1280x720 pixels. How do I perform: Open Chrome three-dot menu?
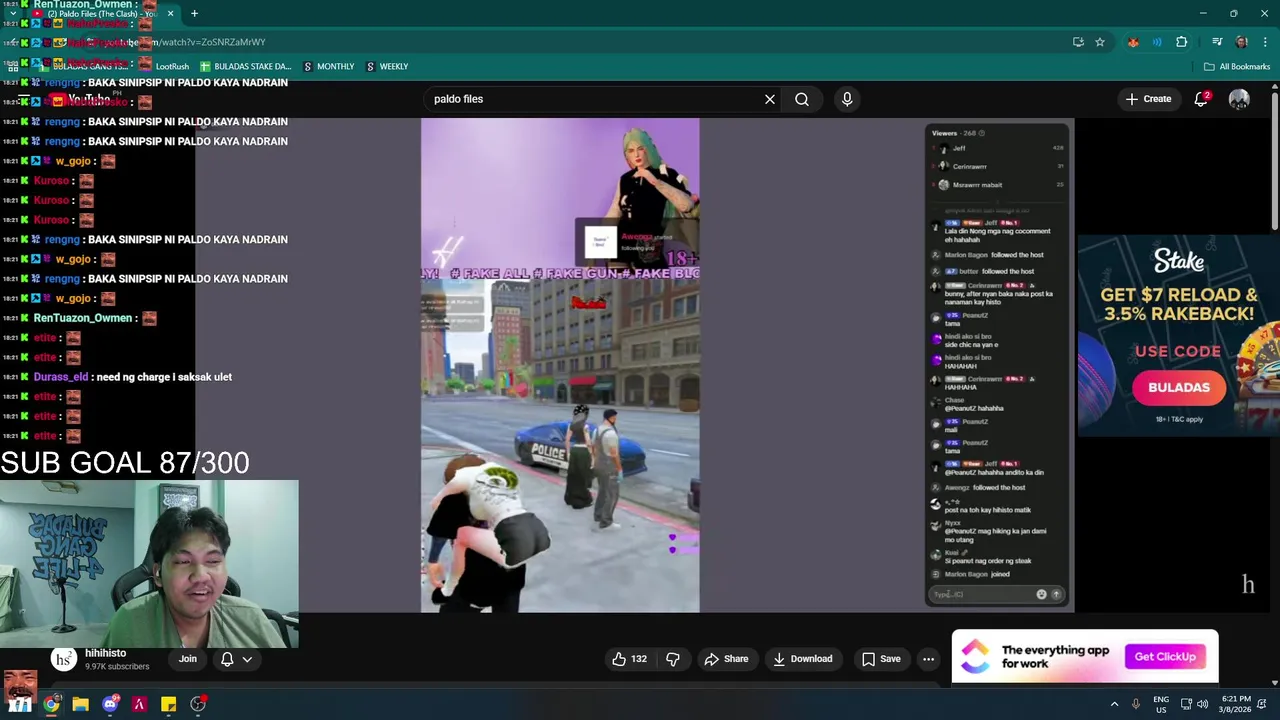click(1265, 42)
